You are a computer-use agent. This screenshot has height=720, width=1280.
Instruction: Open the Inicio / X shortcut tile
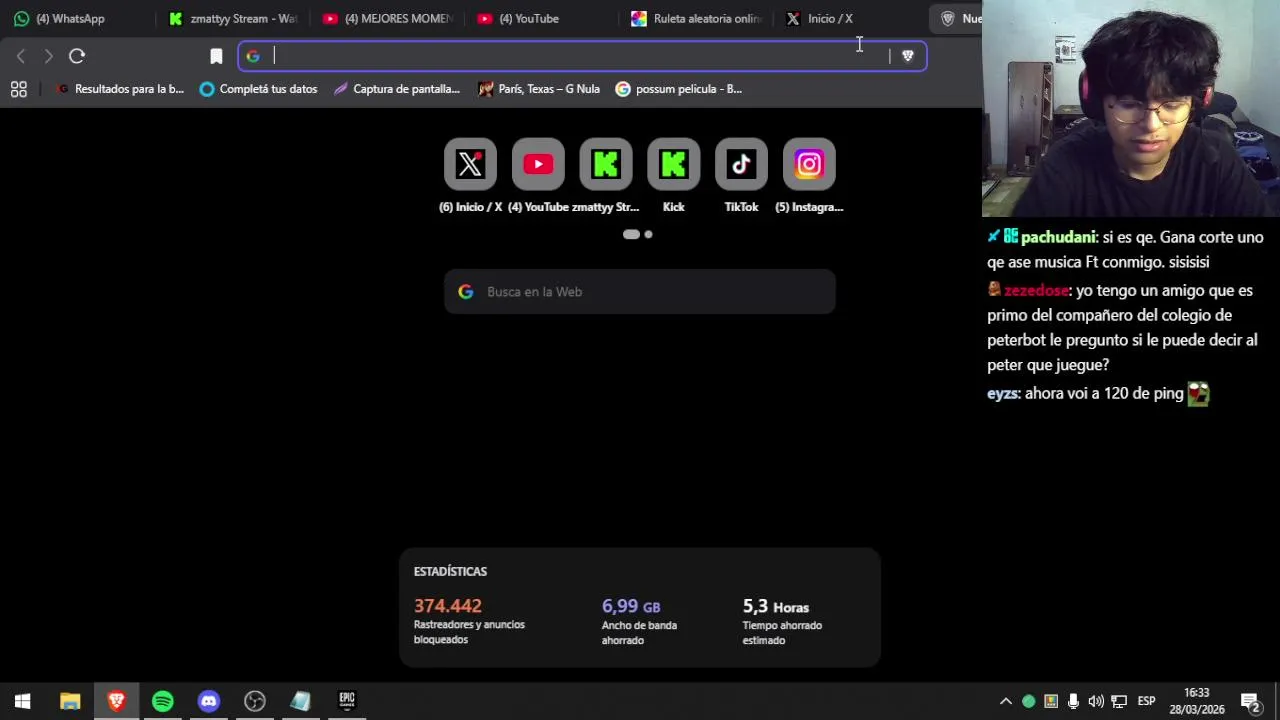[x=470, y=164]
